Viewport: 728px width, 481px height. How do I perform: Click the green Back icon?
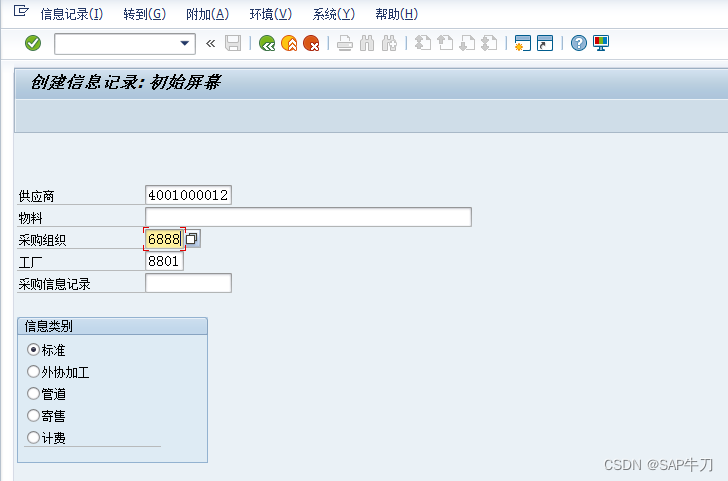267,43
